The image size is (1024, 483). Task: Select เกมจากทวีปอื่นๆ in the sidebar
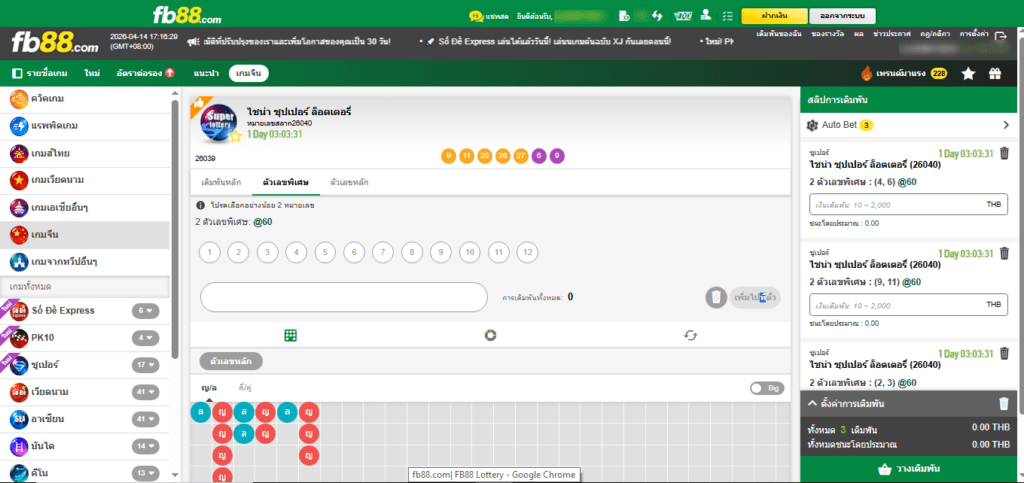[85, 262]
